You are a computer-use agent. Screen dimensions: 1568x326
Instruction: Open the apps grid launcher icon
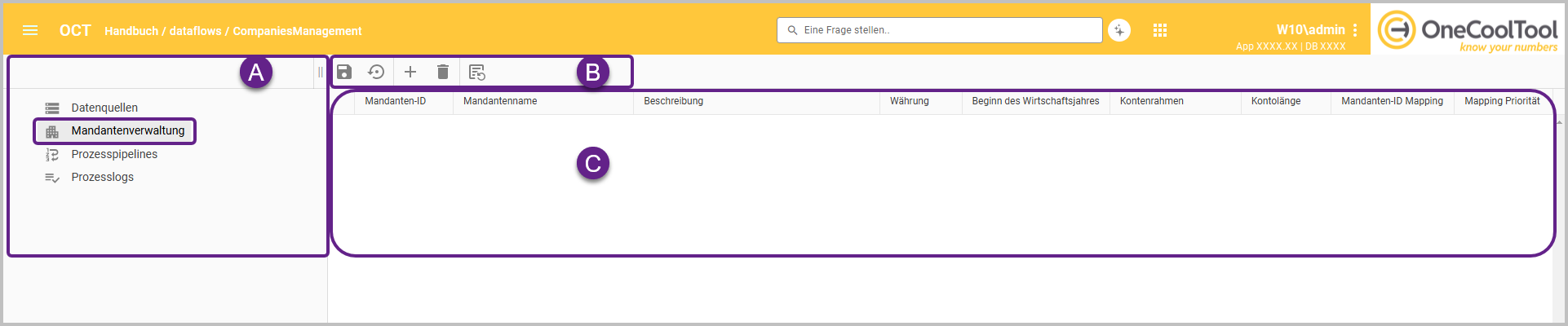click(1160, 30)
